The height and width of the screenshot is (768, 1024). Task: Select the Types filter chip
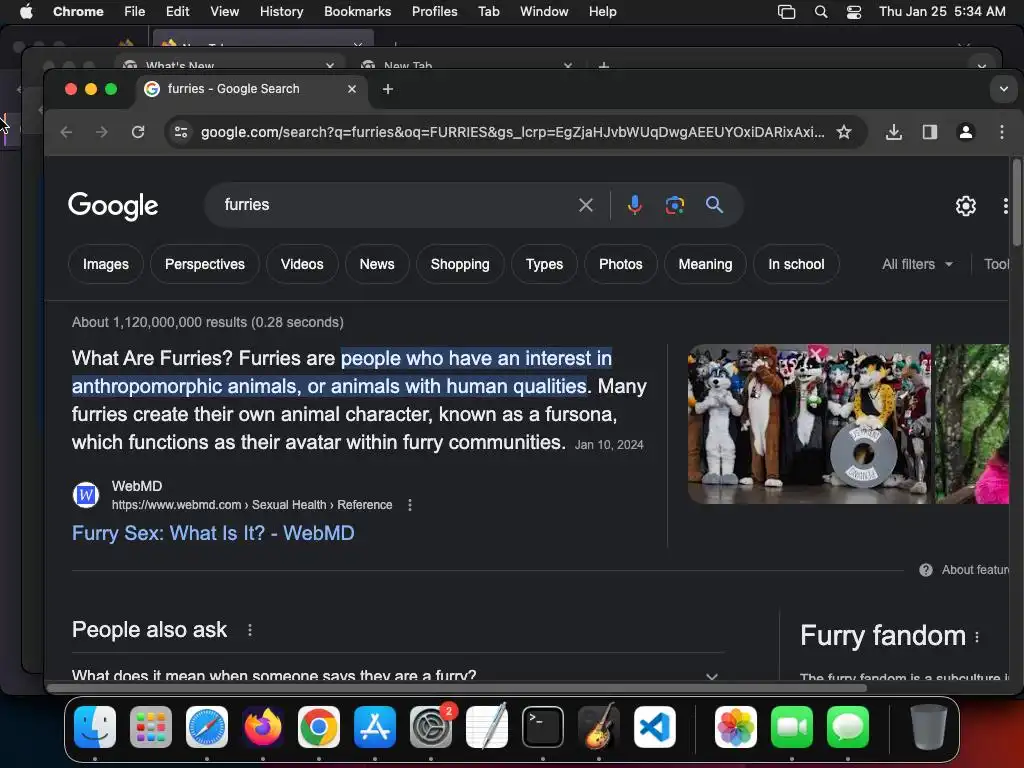(544, 264)
